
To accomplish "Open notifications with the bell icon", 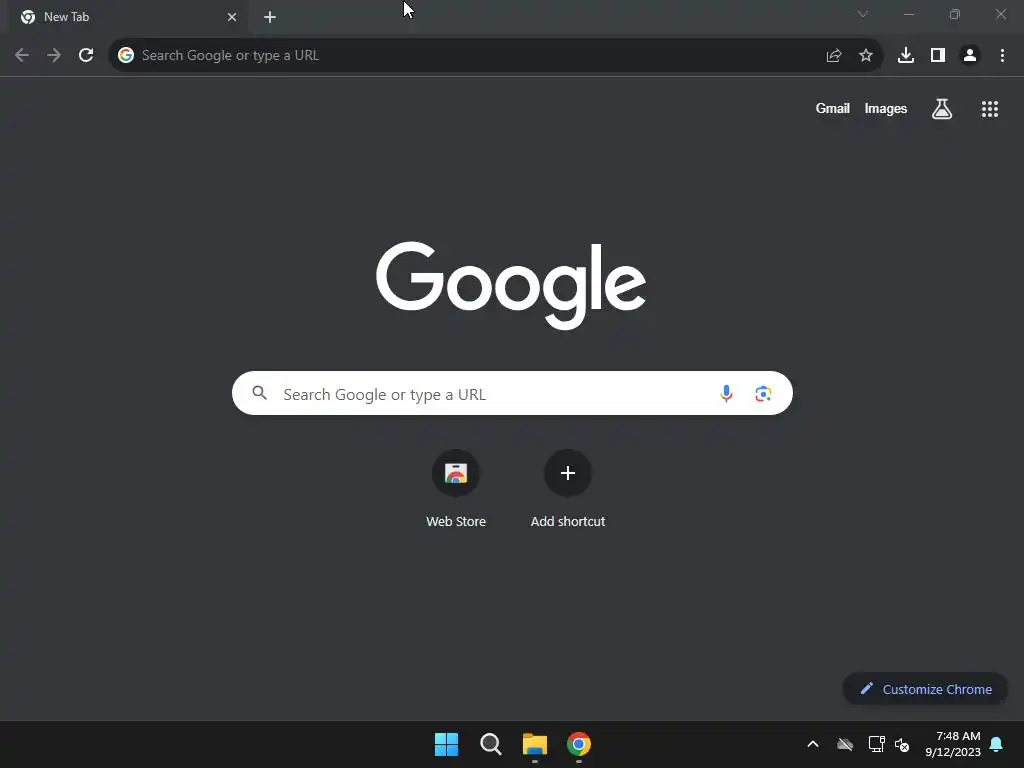I will click(997, 744).
